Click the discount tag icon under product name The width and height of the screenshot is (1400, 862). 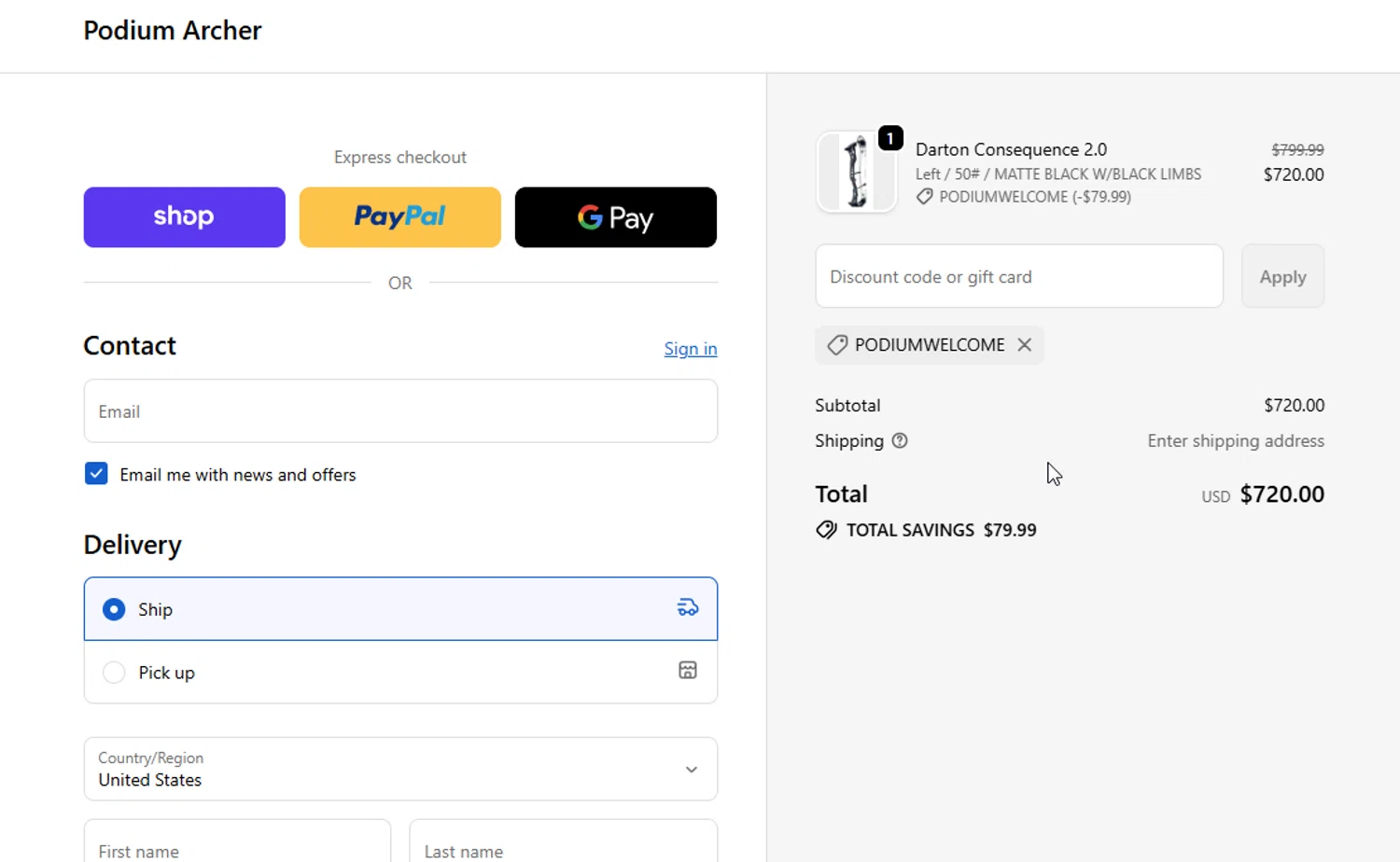(924, 197)
